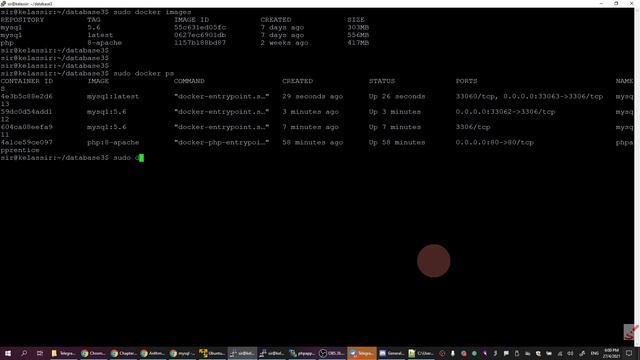Click port mapping 0.0.0.0:33062->3306/tcp
Image resolution: width=640 pixels, height=360 pixels.
coord(505,112)
